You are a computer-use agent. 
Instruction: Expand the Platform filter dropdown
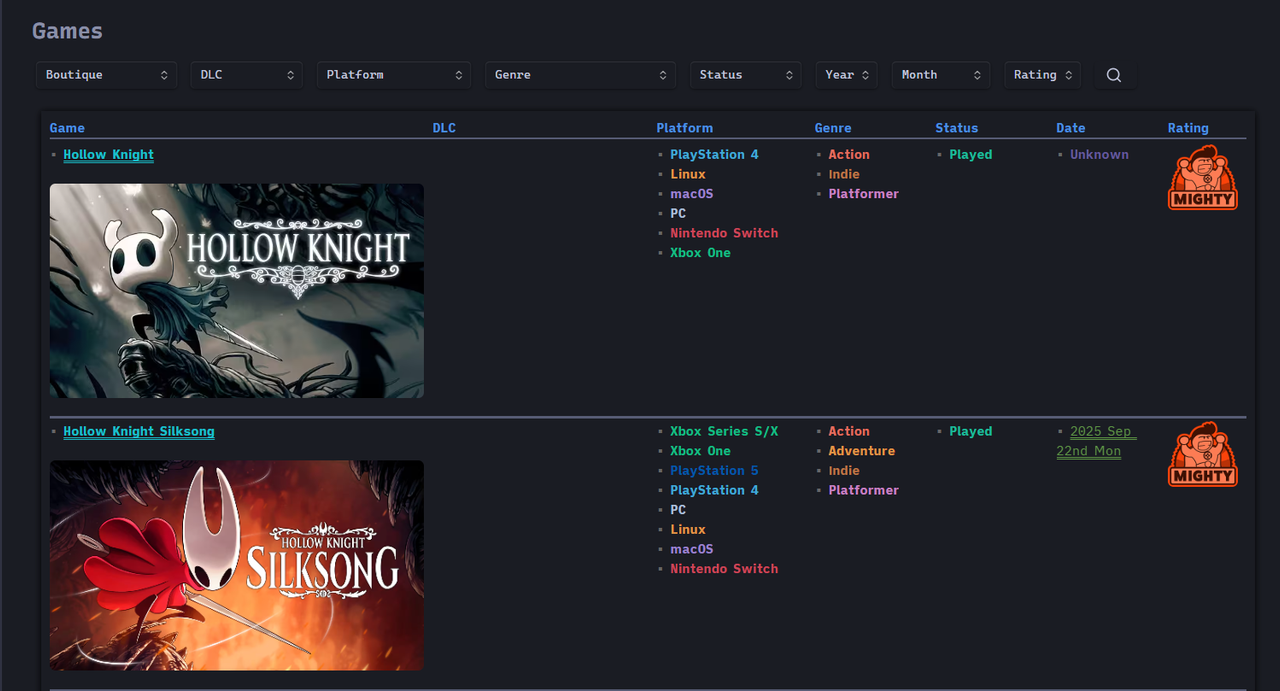(394, 75)
